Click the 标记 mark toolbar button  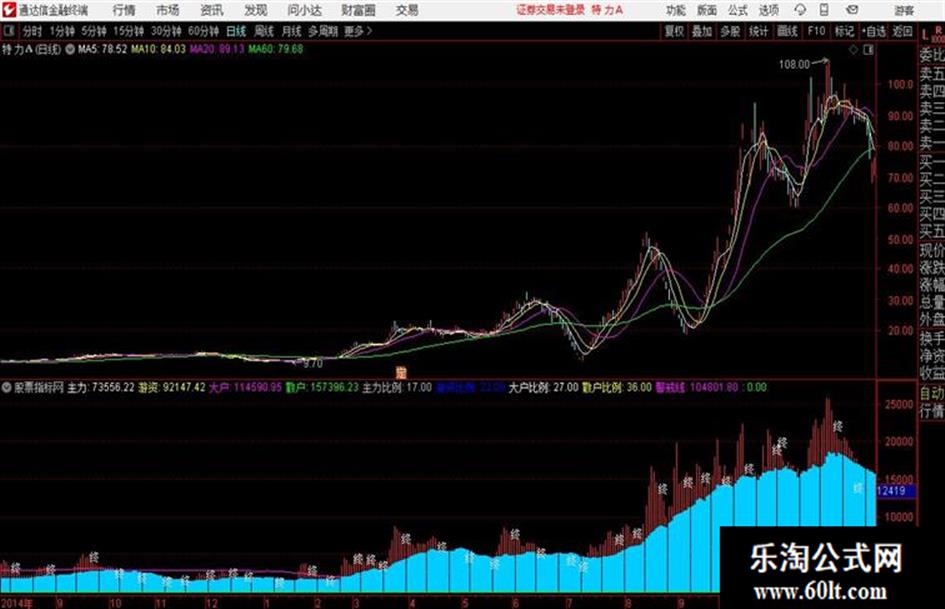click(x=844, y=31)
